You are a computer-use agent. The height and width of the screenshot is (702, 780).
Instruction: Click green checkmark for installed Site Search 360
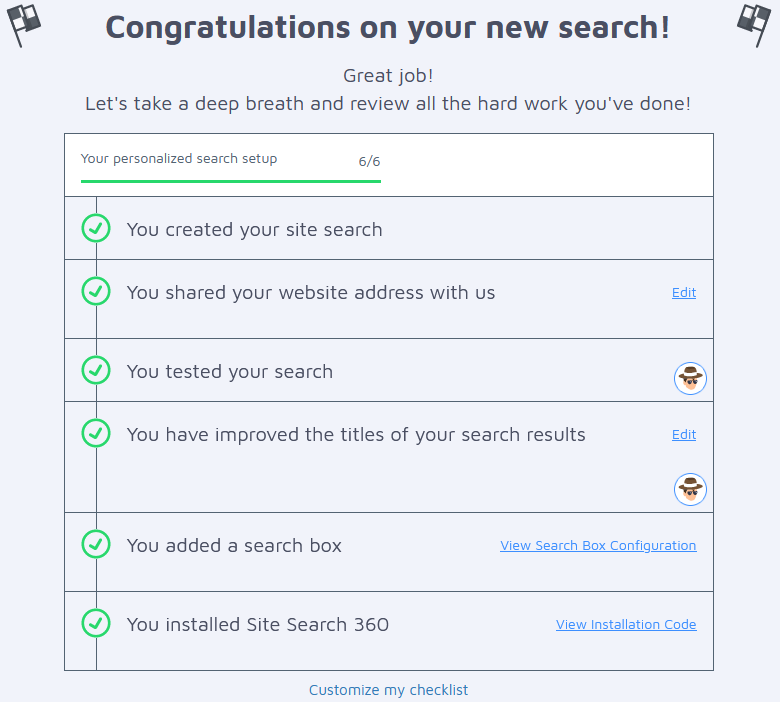coord(96,623)
